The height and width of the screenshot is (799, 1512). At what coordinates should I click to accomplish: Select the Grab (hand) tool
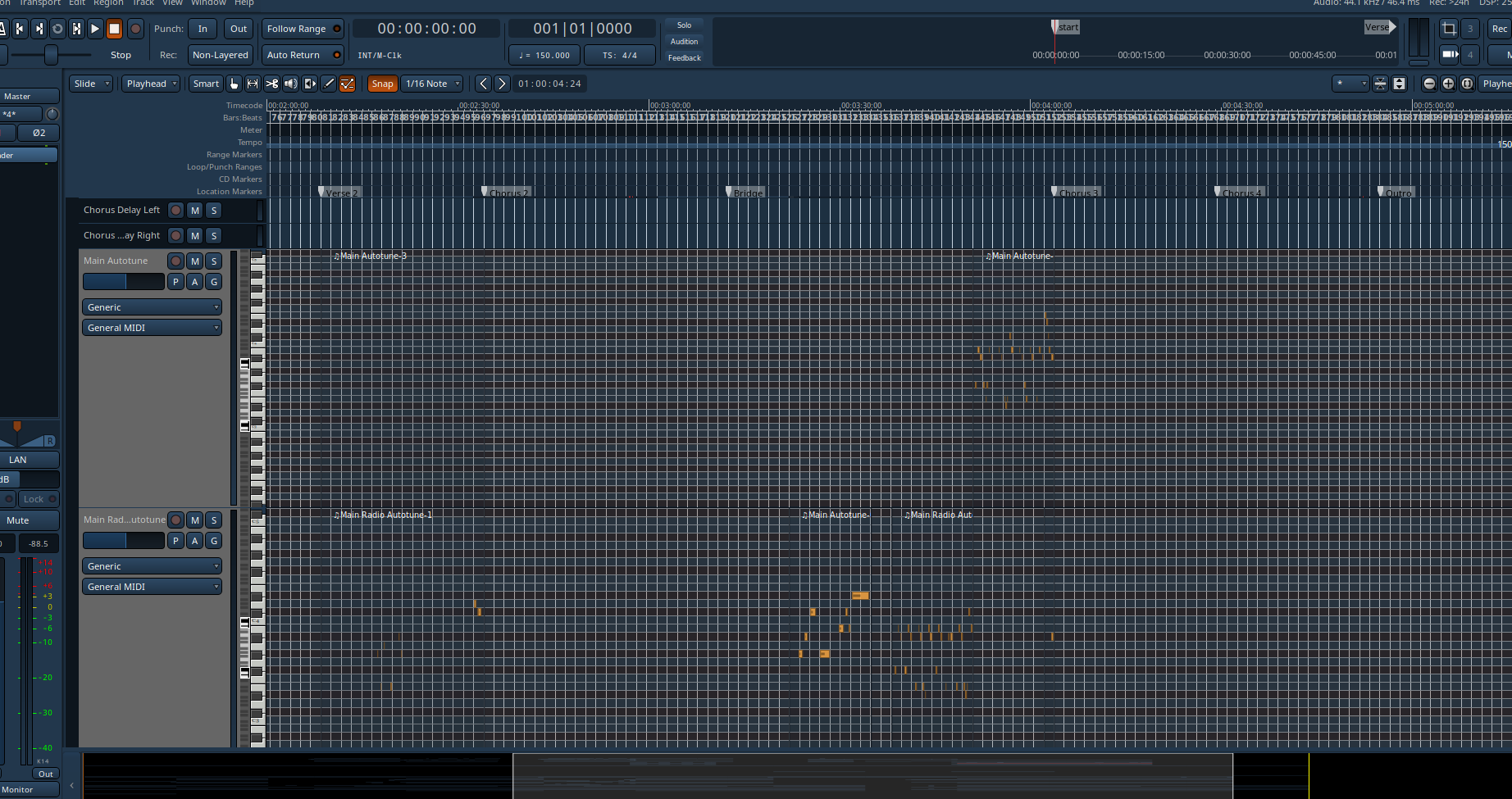point(235,84)
